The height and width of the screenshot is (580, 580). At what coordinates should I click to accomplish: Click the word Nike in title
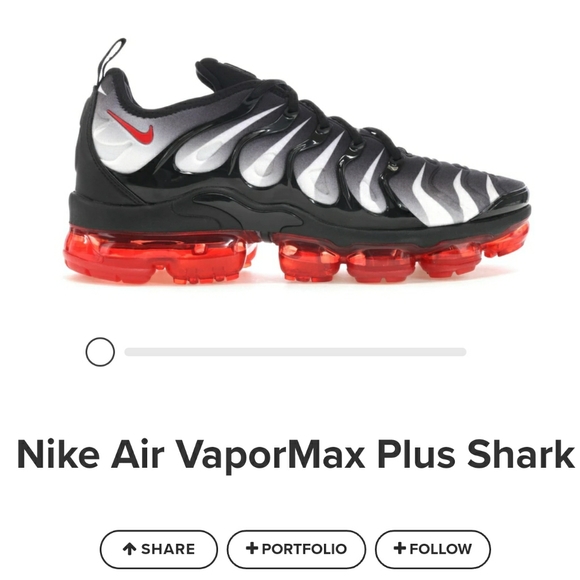[x=58, y=454]
